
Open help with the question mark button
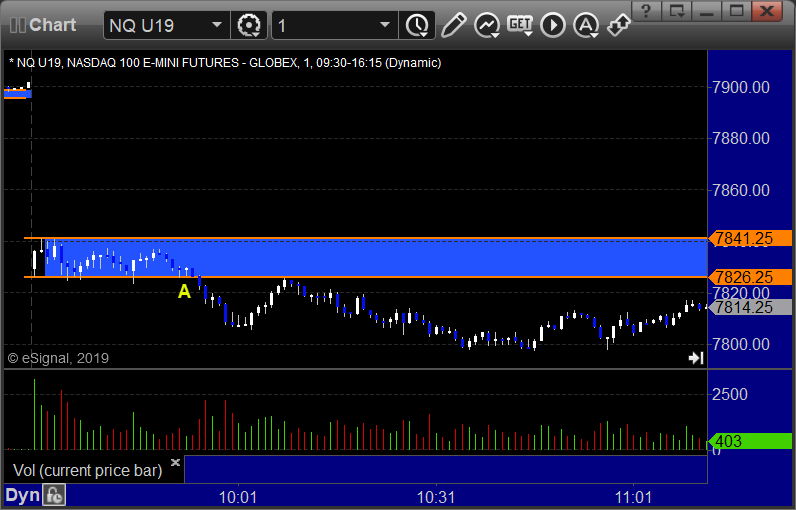[646, 10]
